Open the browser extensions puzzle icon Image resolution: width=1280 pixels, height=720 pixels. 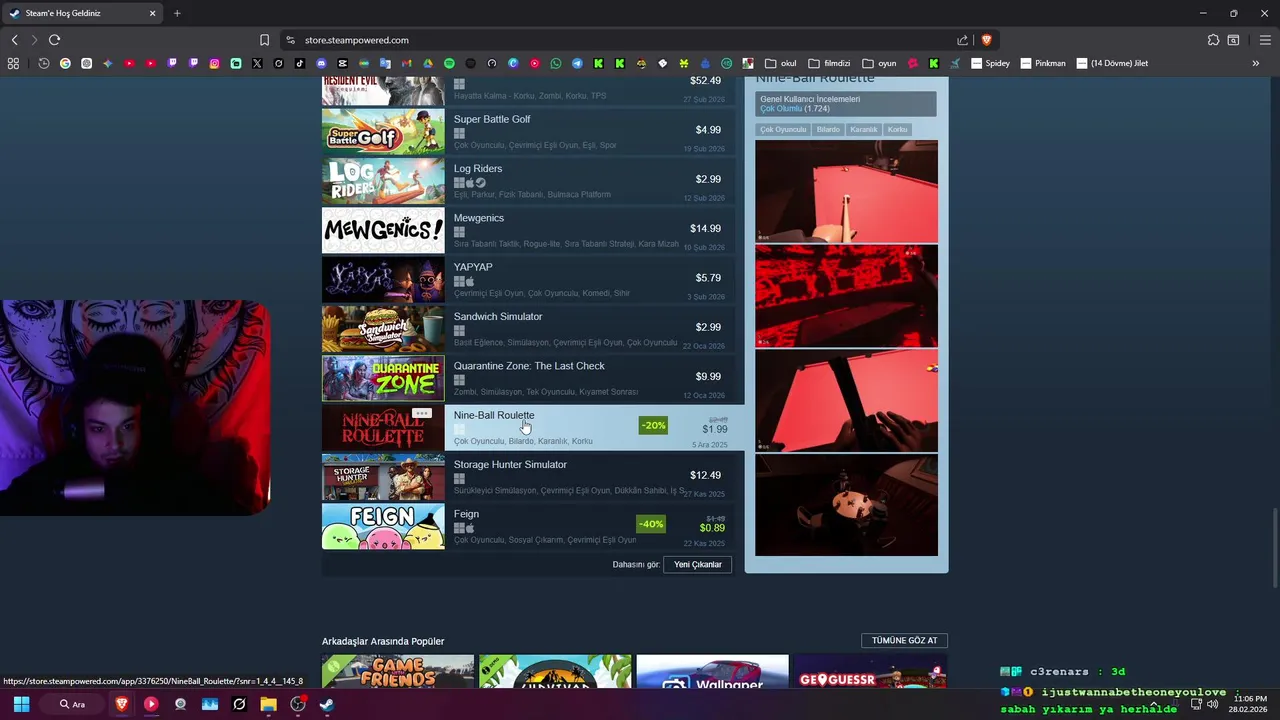[1213, 40]
